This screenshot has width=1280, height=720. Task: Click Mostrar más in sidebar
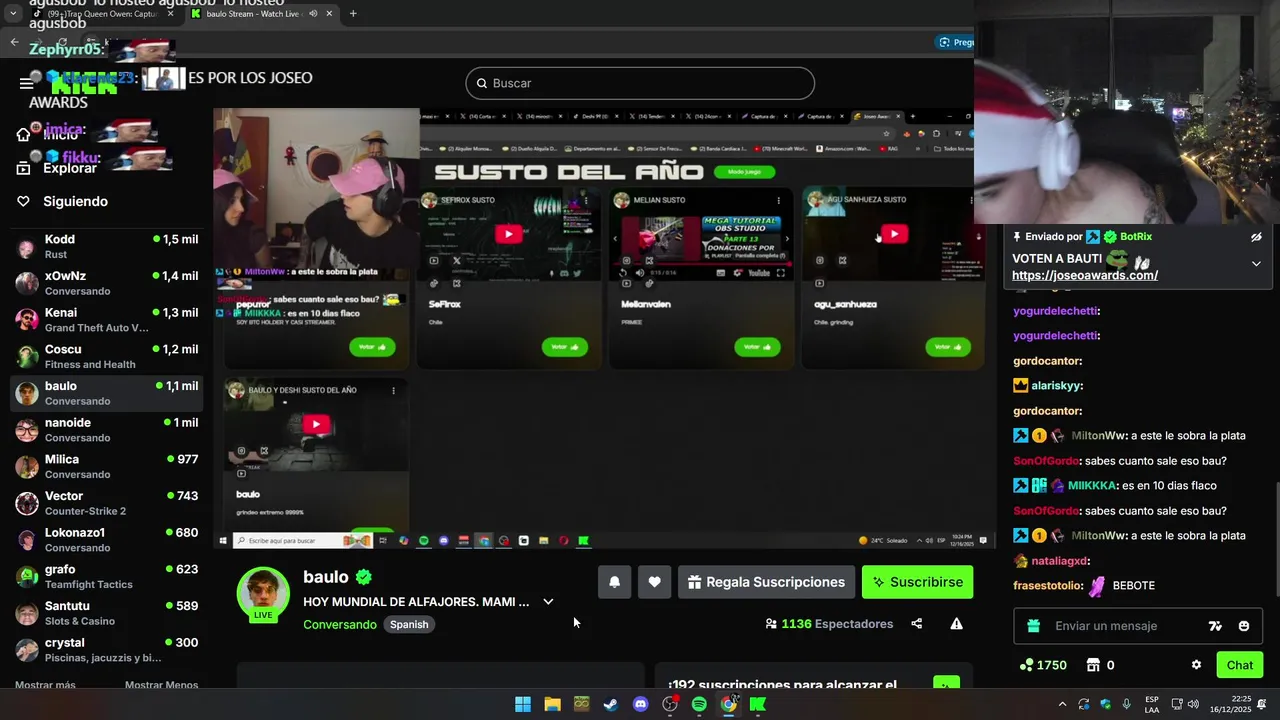(45, 685)
